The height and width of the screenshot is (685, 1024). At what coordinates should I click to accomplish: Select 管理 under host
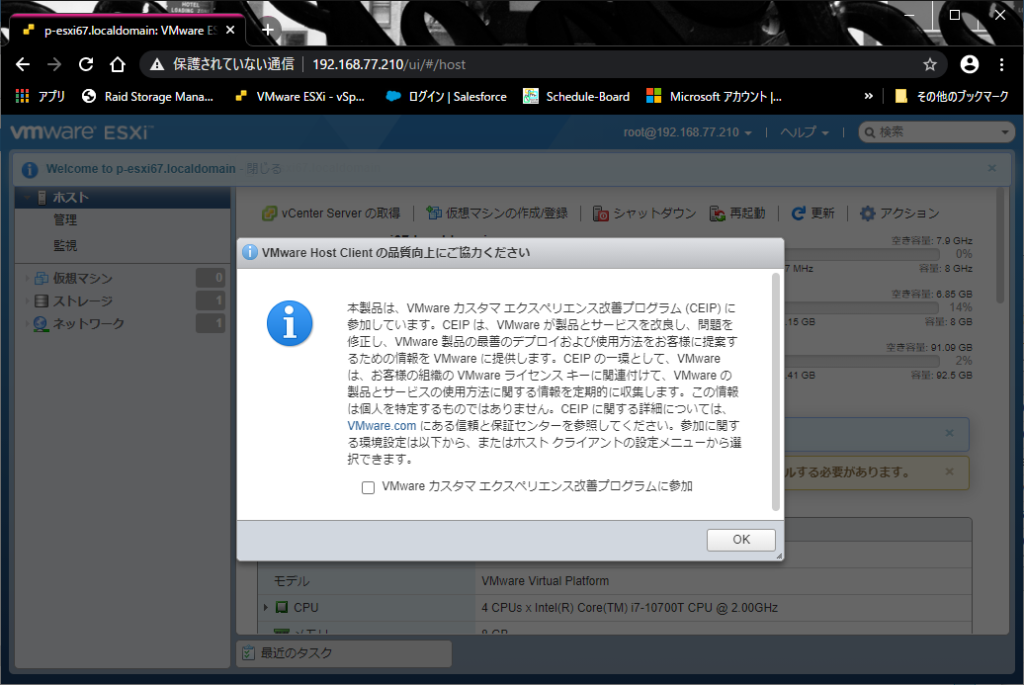click(65, 221)
